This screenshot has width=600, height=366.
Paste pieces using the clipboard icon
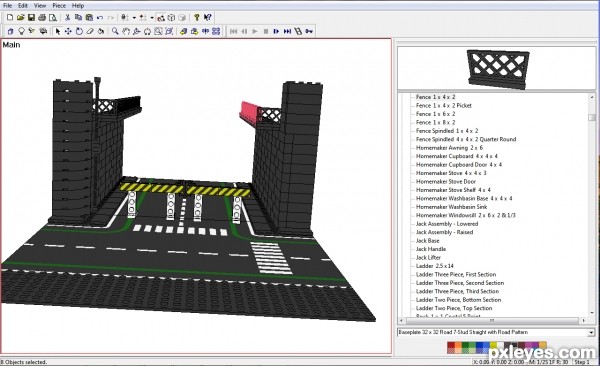[89, 17]
